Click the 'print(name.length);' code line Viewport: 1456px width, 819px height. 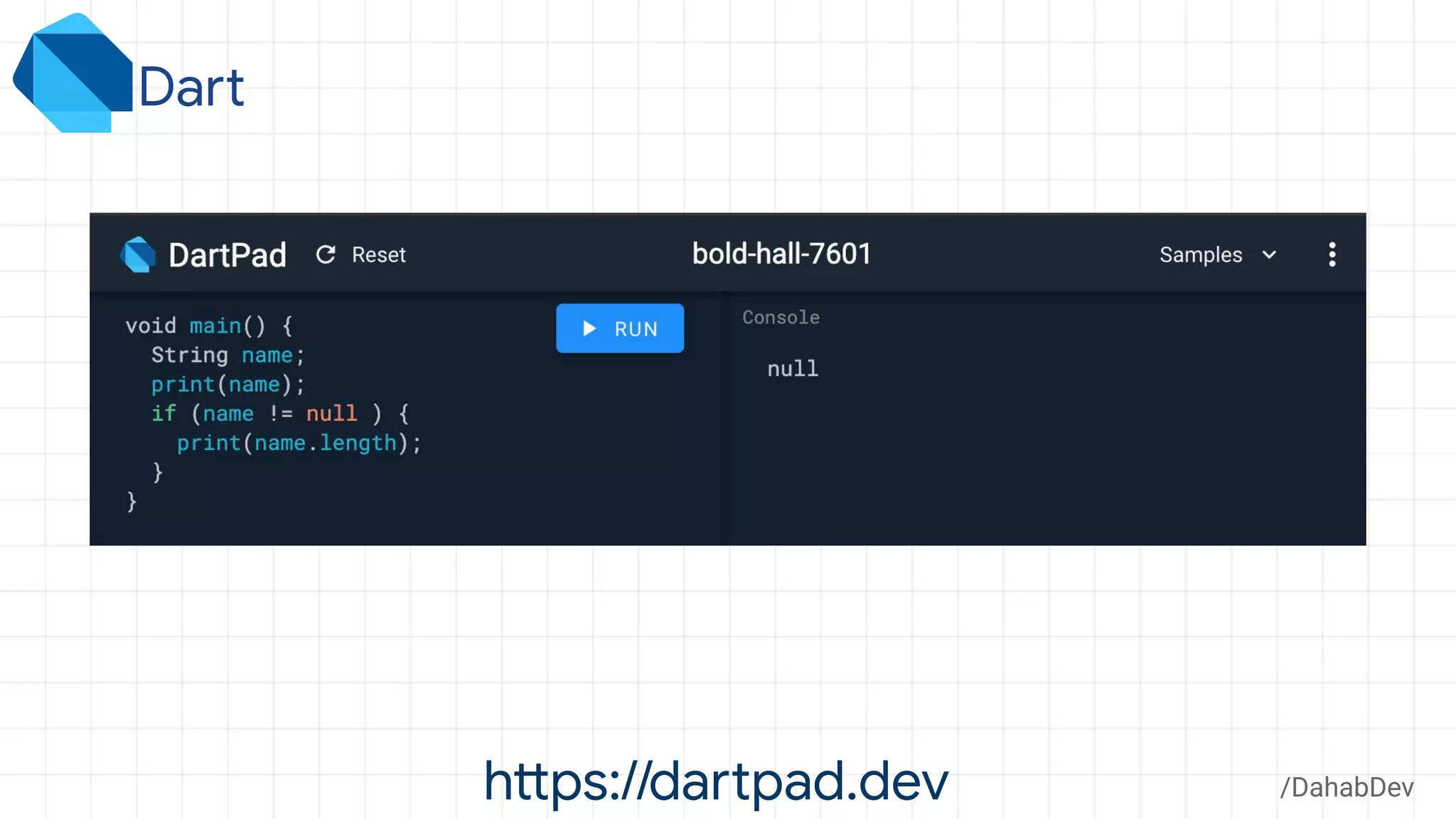click(299, 443)
